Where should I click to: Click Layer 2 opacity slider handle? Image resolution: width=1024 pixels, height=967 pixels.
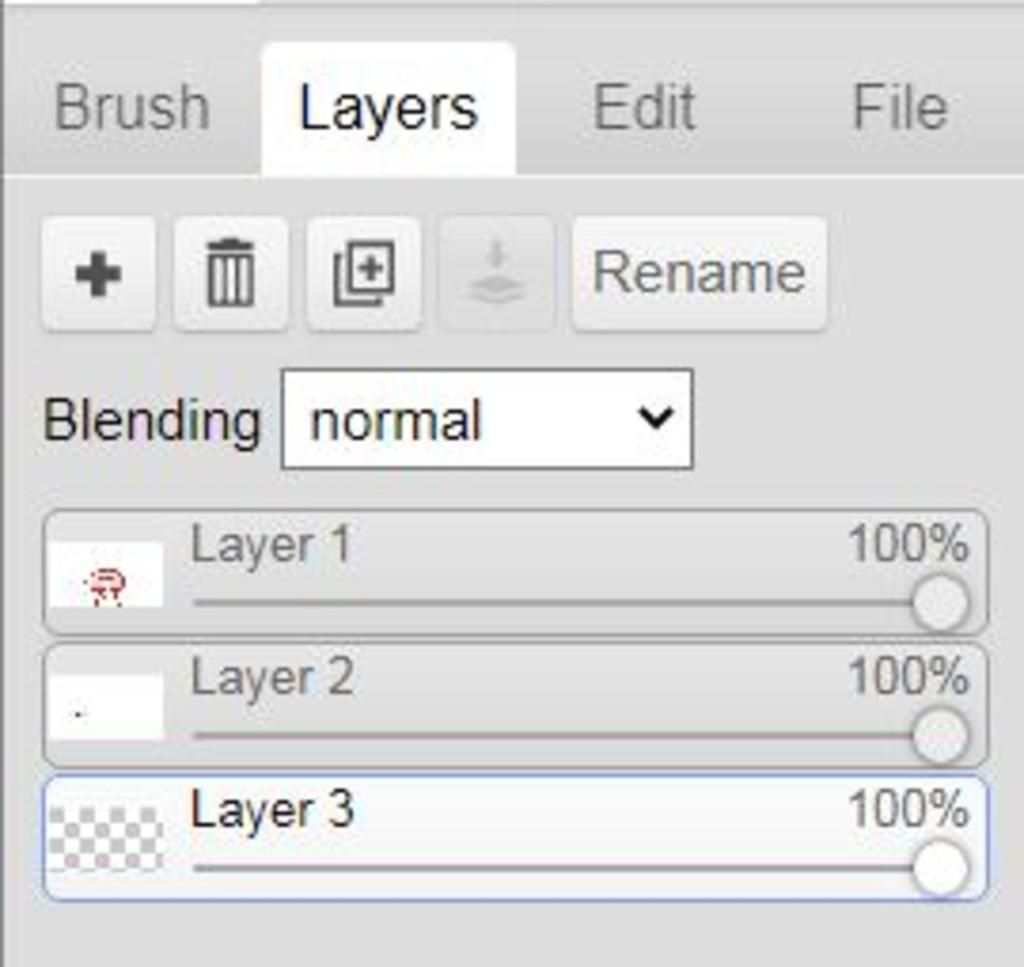[940, 735]
